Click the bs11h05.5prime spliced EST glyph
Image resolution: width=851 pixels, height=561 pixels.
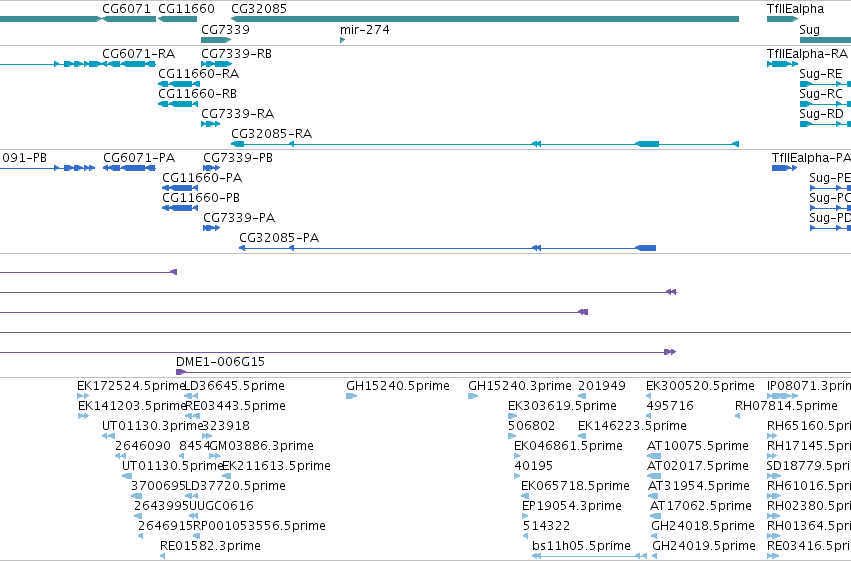(589, 556)
